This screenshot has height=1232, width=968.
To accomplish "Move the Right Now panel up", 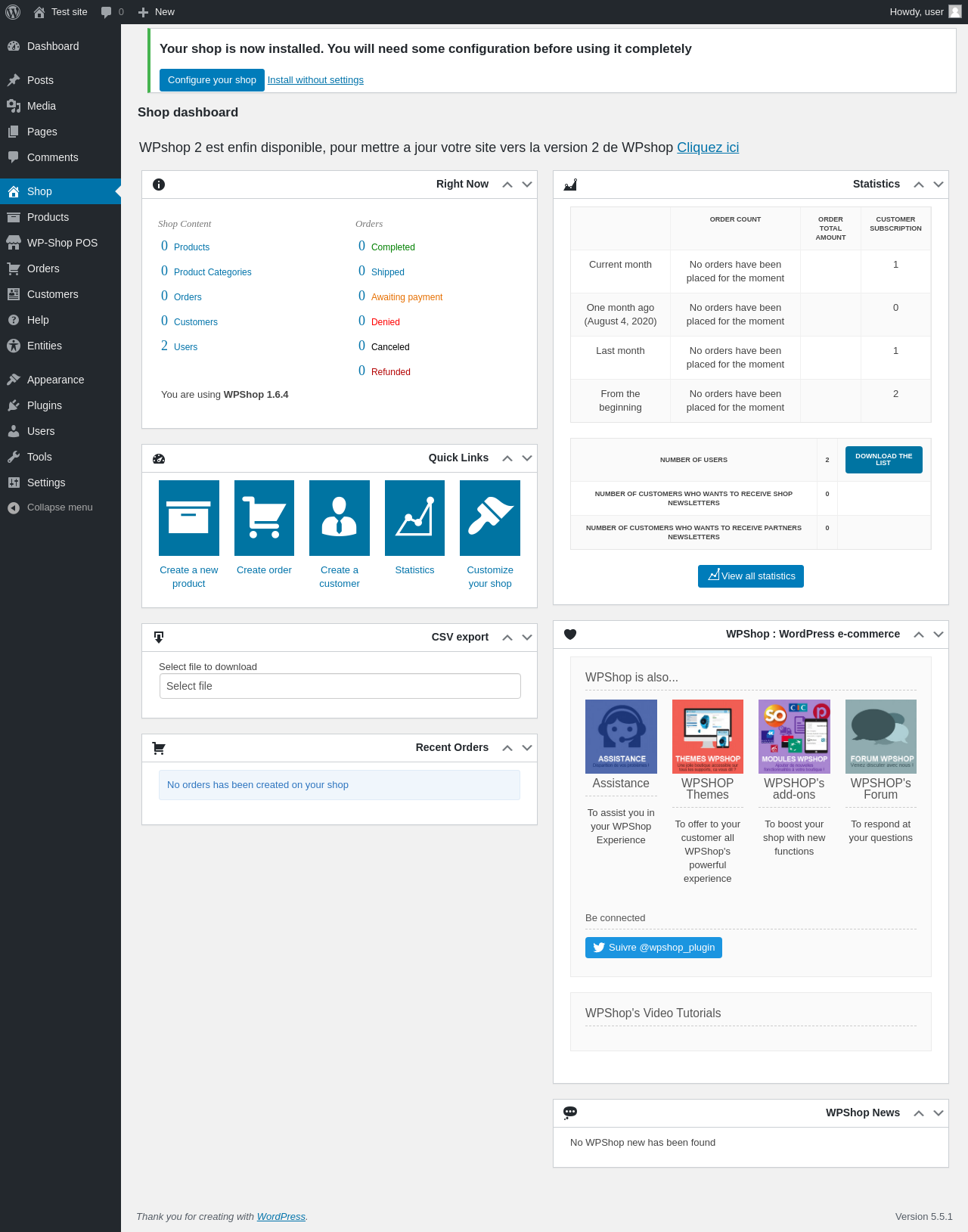I will [507, 185].
